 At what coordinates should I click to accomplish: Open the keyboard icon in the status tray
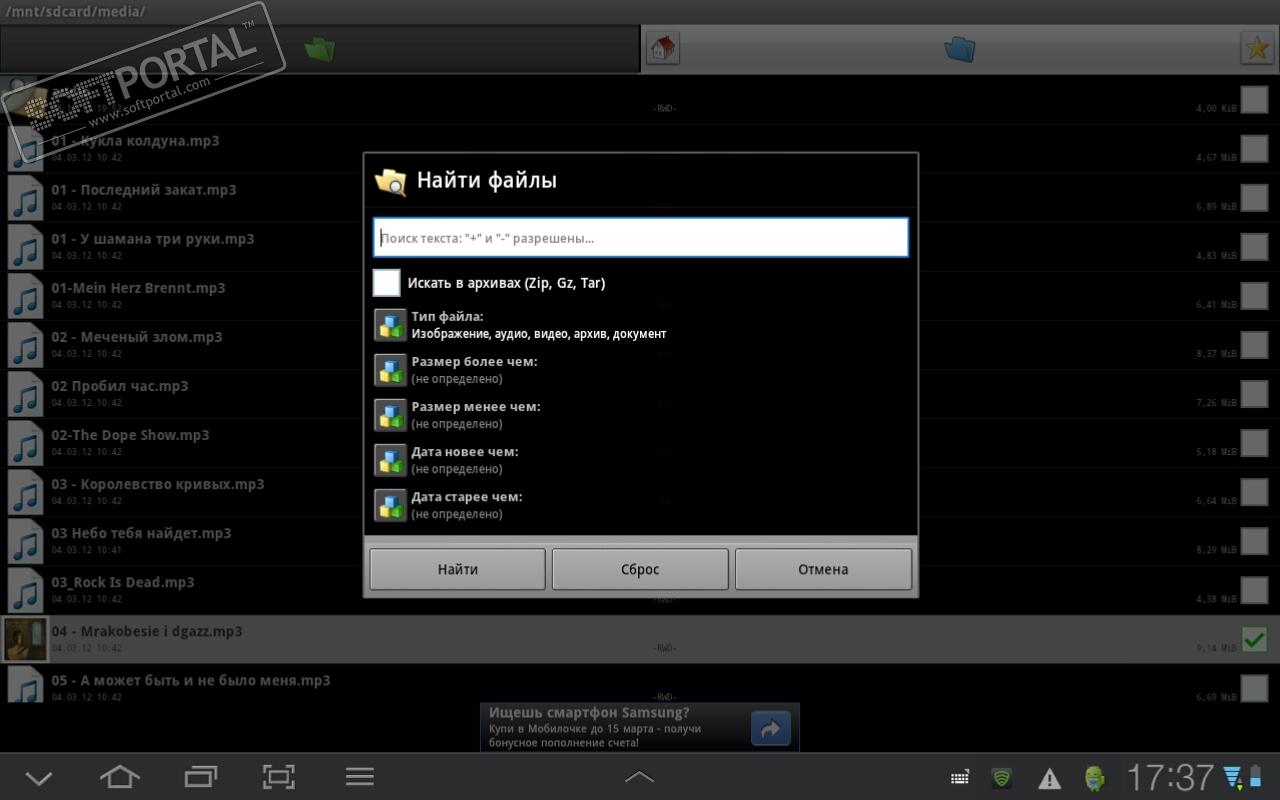tap(960, 778)
